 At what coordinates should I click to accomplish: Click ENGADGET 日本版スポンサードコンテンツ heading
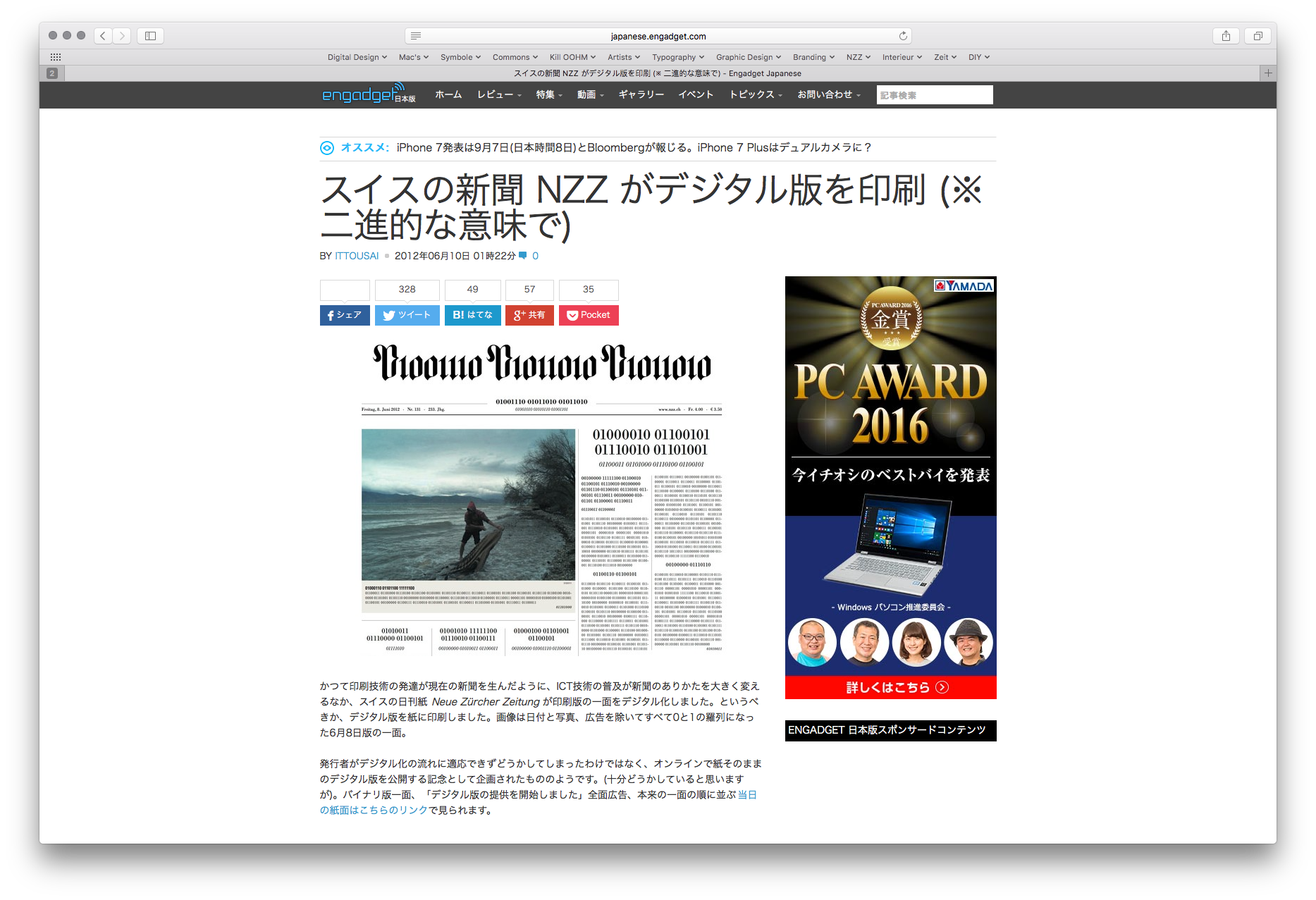click(890, 730)
